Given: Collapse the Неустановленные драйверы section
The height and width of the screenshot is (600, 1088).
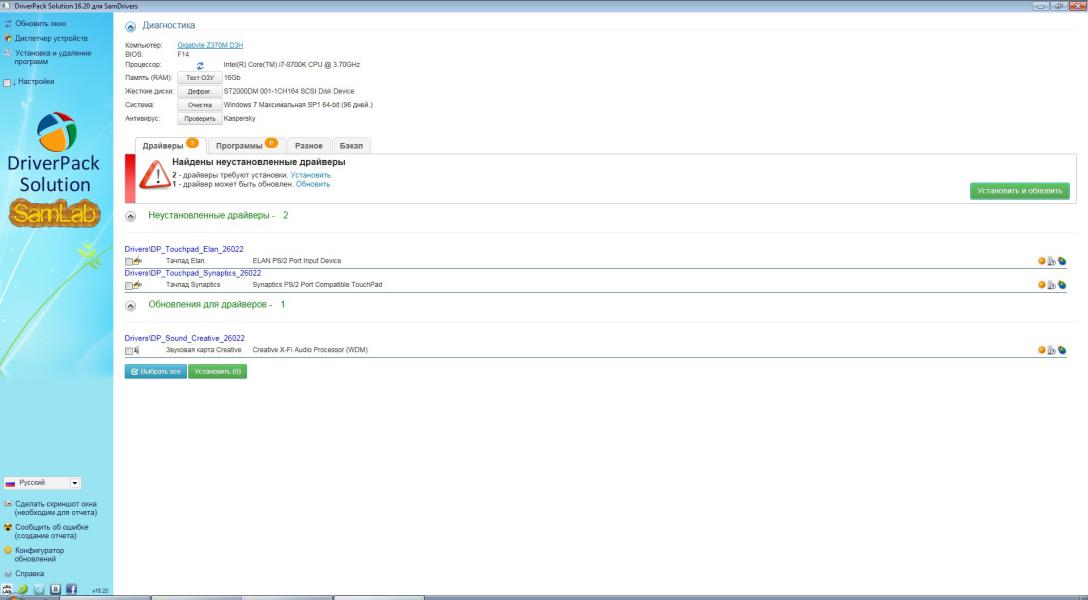Looking at the screenshot, I should coord(132,215).
